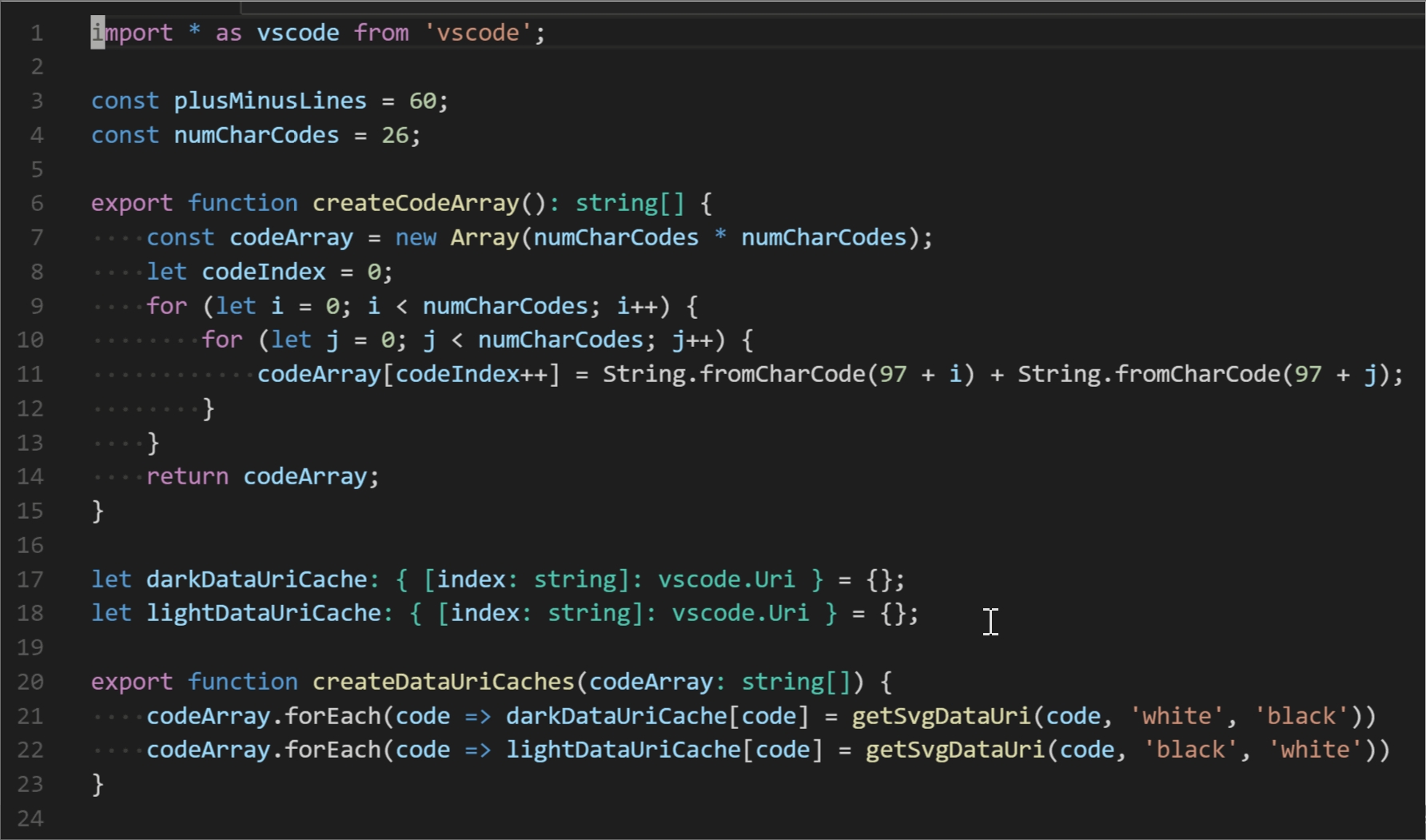
Task: Click codeIndex variable on line 8
Action: [264, 272]
